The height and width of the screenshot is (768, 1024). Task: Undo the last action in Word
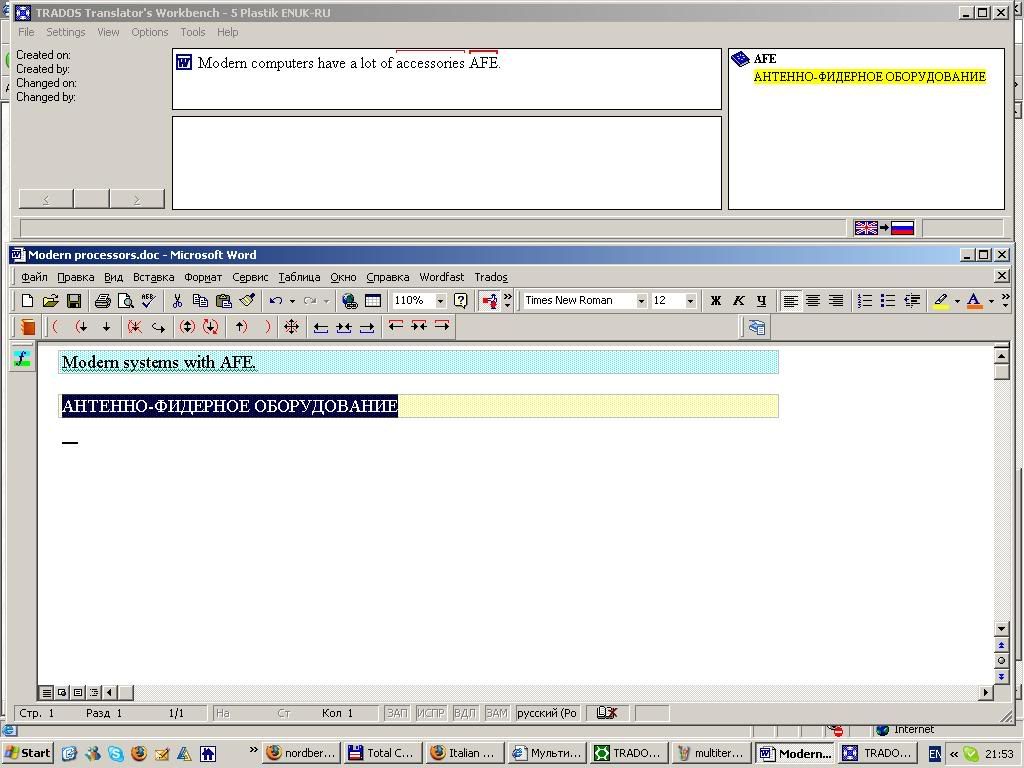point(276,301)
